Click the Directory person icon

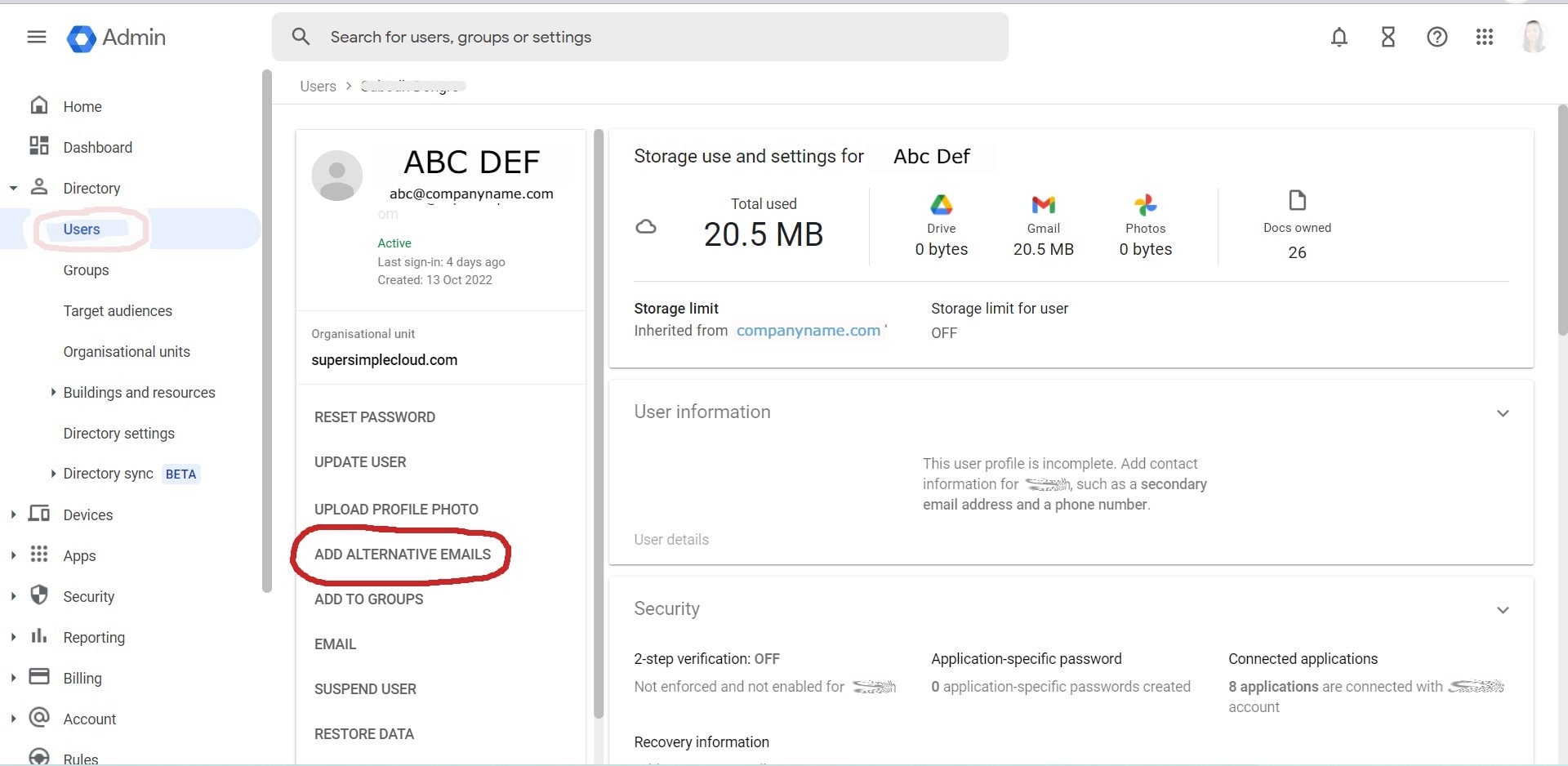(38, 187)
